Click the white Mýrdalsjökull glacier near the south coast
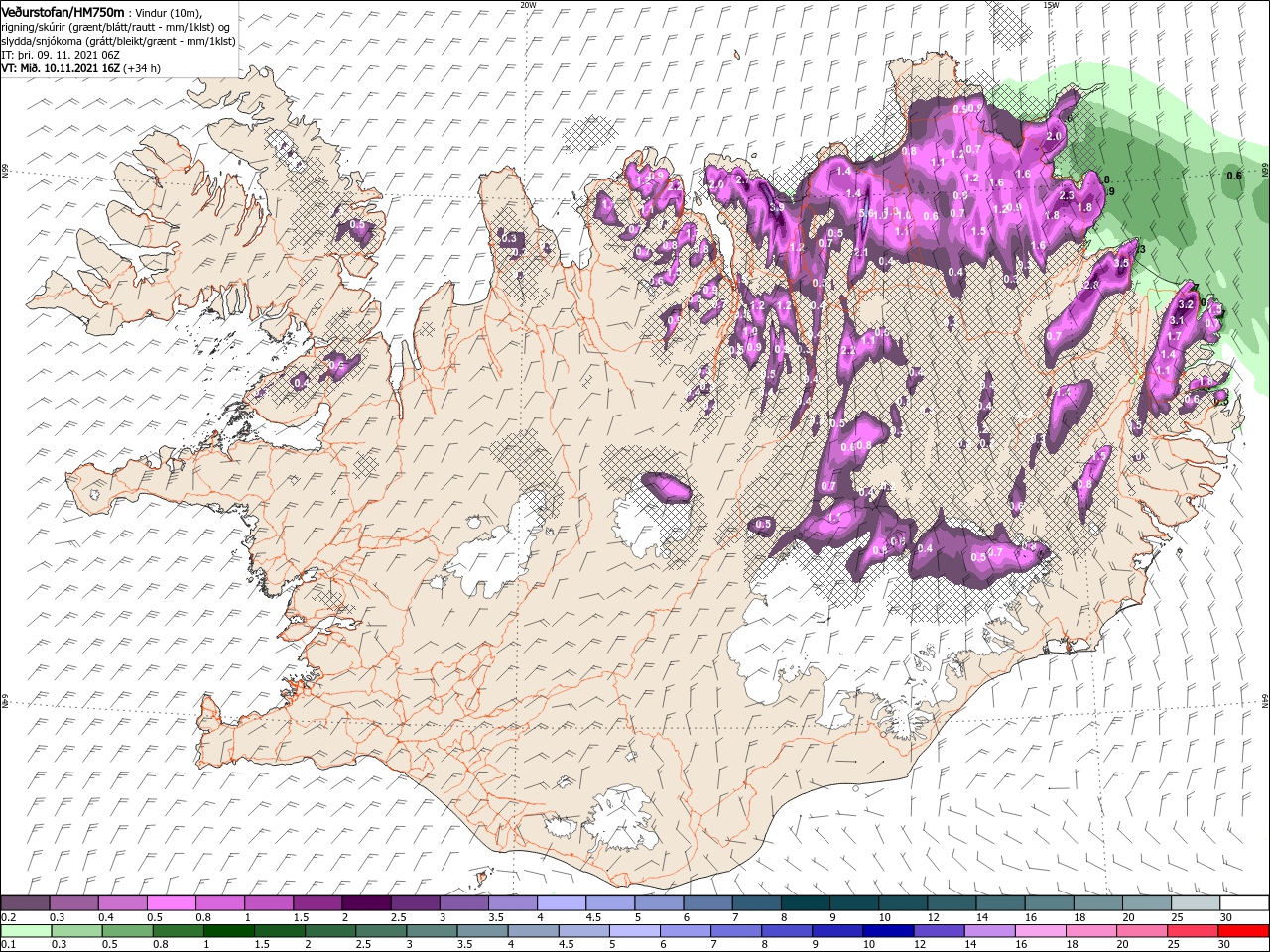This screenshot has width=1270, height=952. (620, 818)
